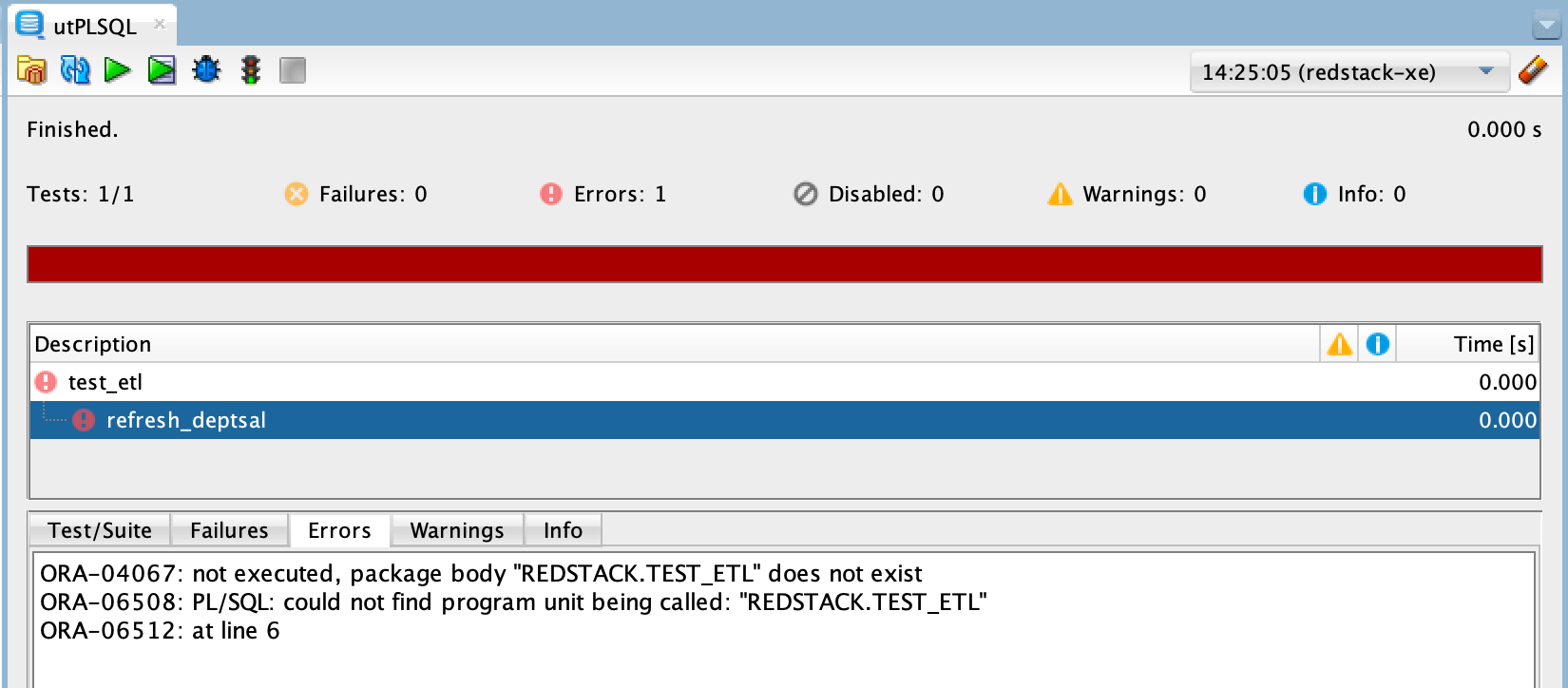This screenshot has height=688, width=1568.
Task: Run code coverage via the traffic light icon
Action: tap(251, 70)
